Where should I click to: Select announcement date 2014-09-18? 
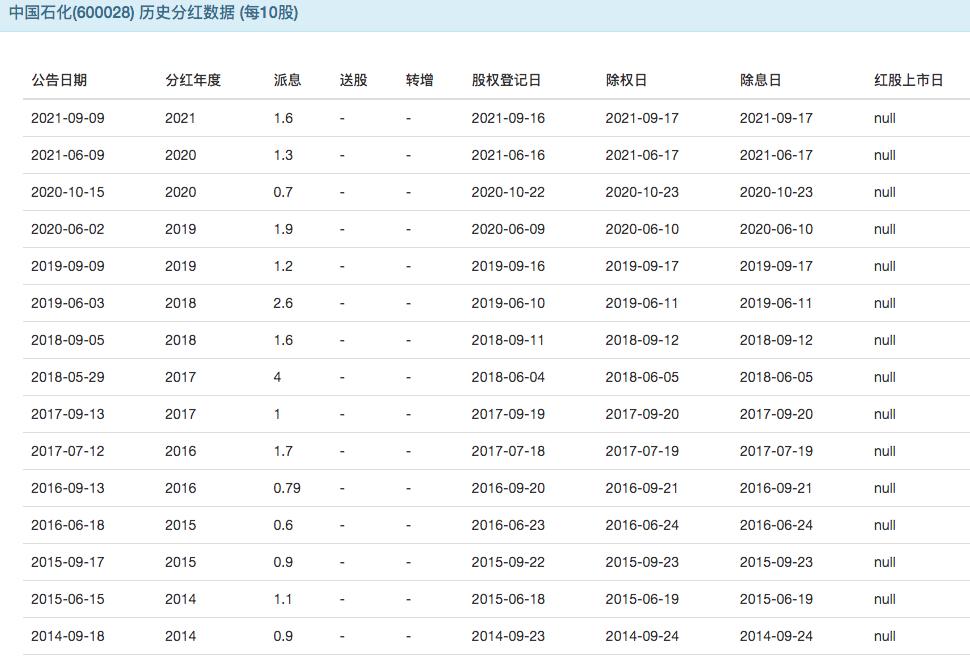(68, 636)
